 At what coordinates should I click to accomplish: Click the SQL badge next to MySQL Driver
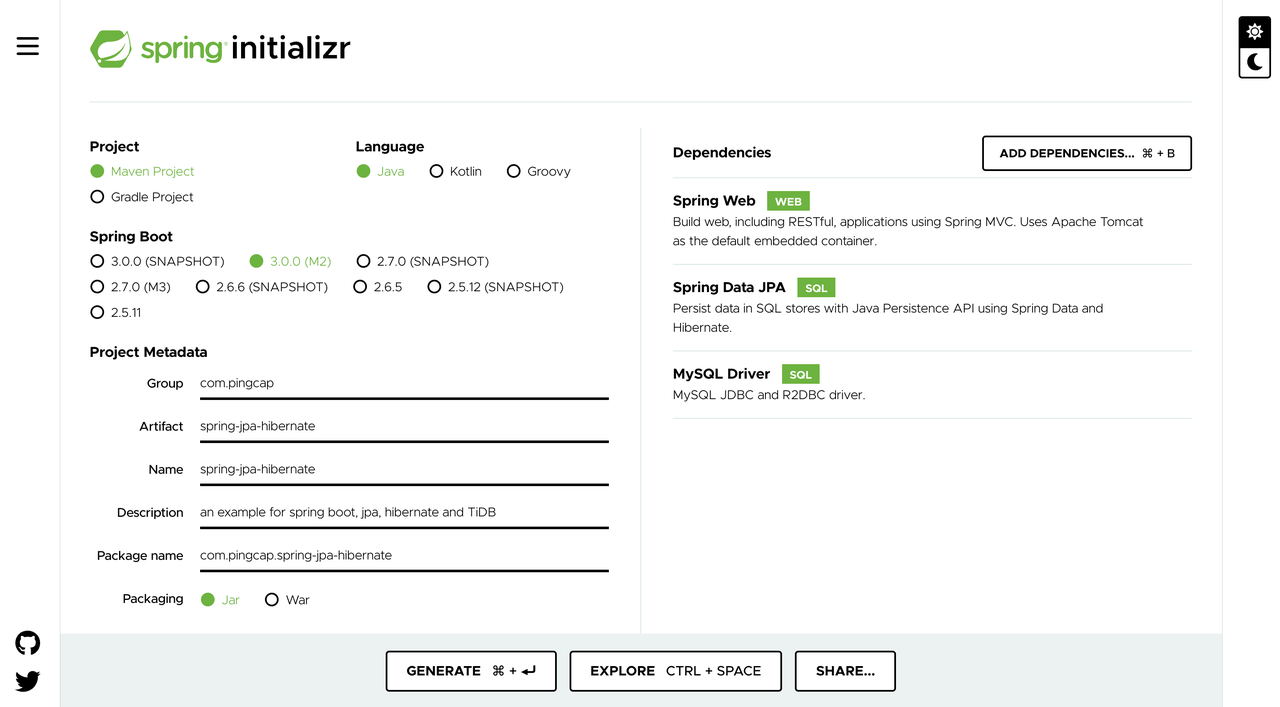pos(800,374)
